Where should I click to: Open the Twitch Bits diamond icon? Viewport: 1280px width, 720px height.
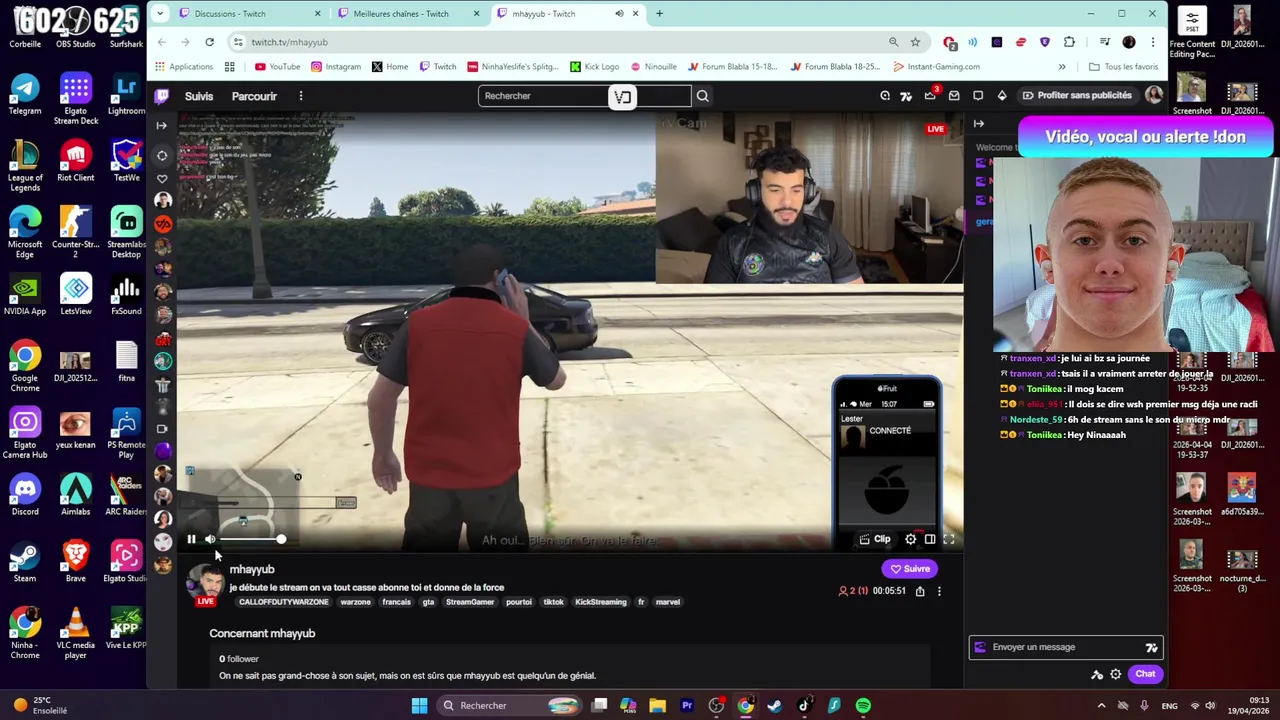(x=1002, y=95)
